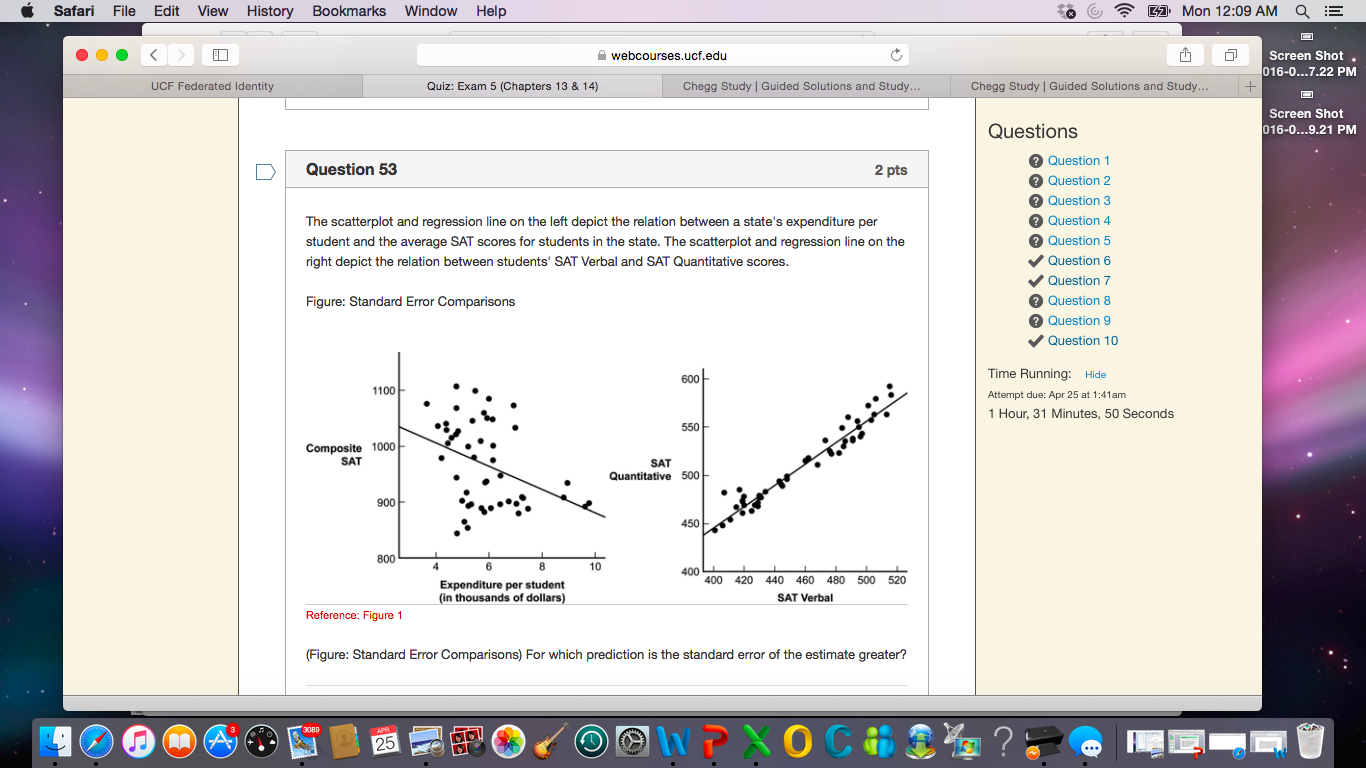Open tab overview using Safari's tabs icon

(1231, 55)
